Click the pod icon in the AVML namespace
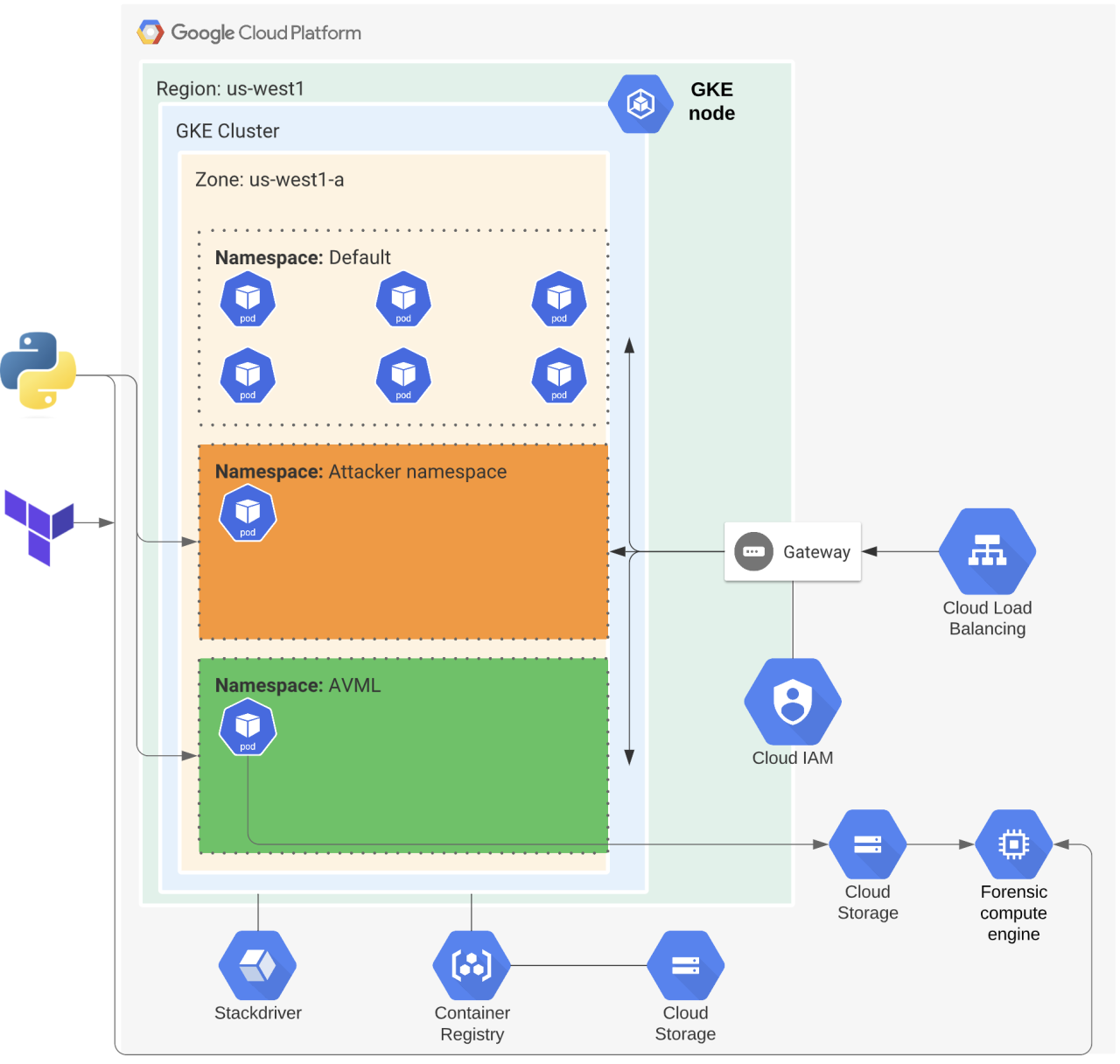1120x1064 pixels. pyautogui.click(x=248, y=727)
